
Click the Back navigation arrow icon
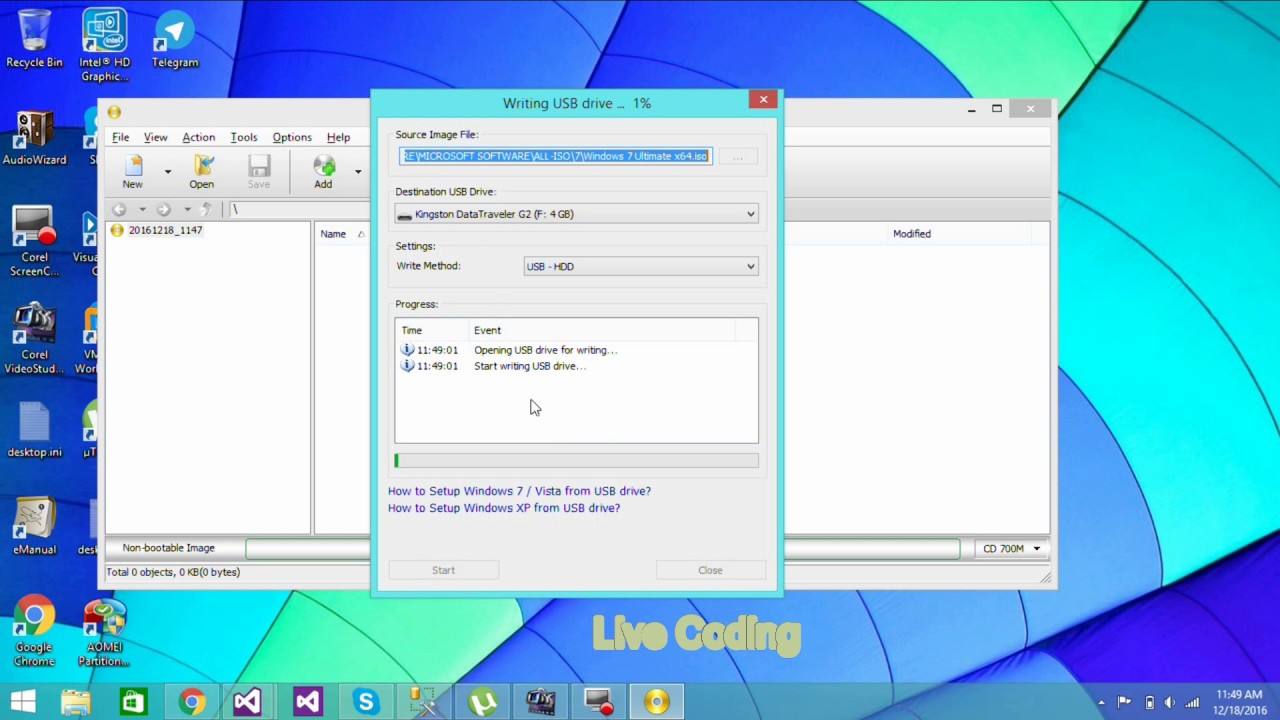click(119, 209)
